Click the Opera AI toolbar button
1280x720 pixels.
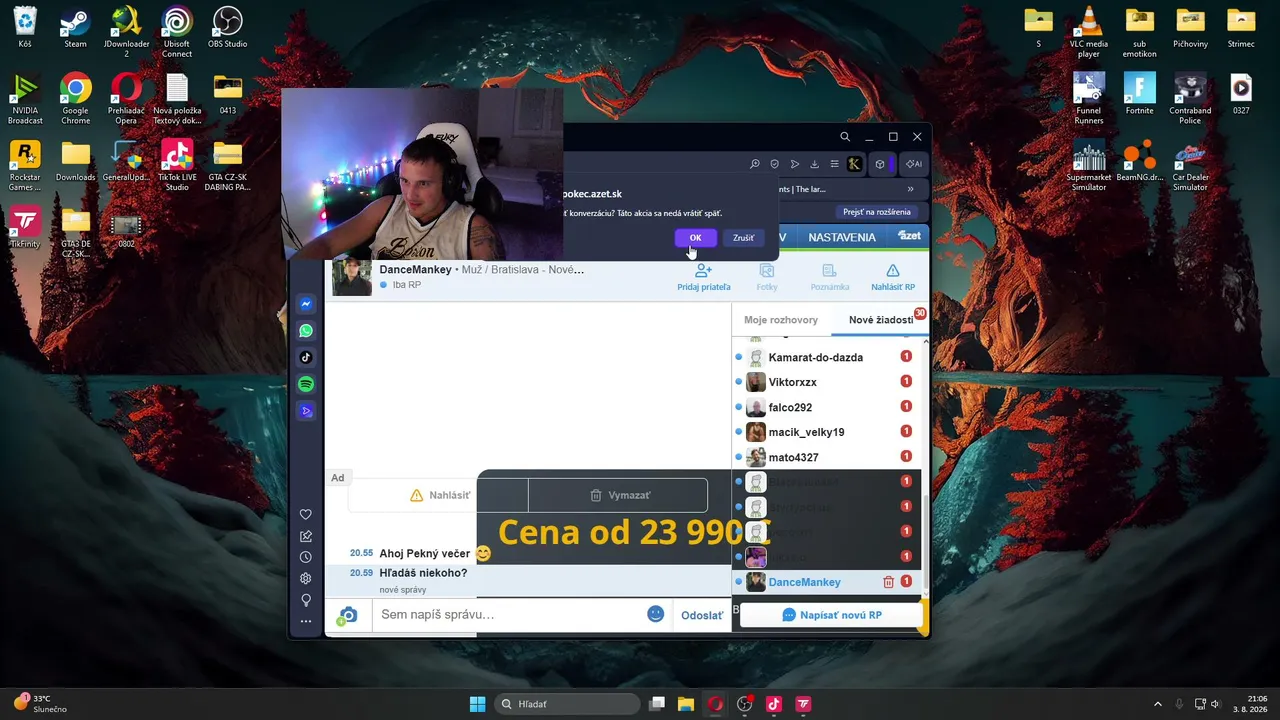914,164
